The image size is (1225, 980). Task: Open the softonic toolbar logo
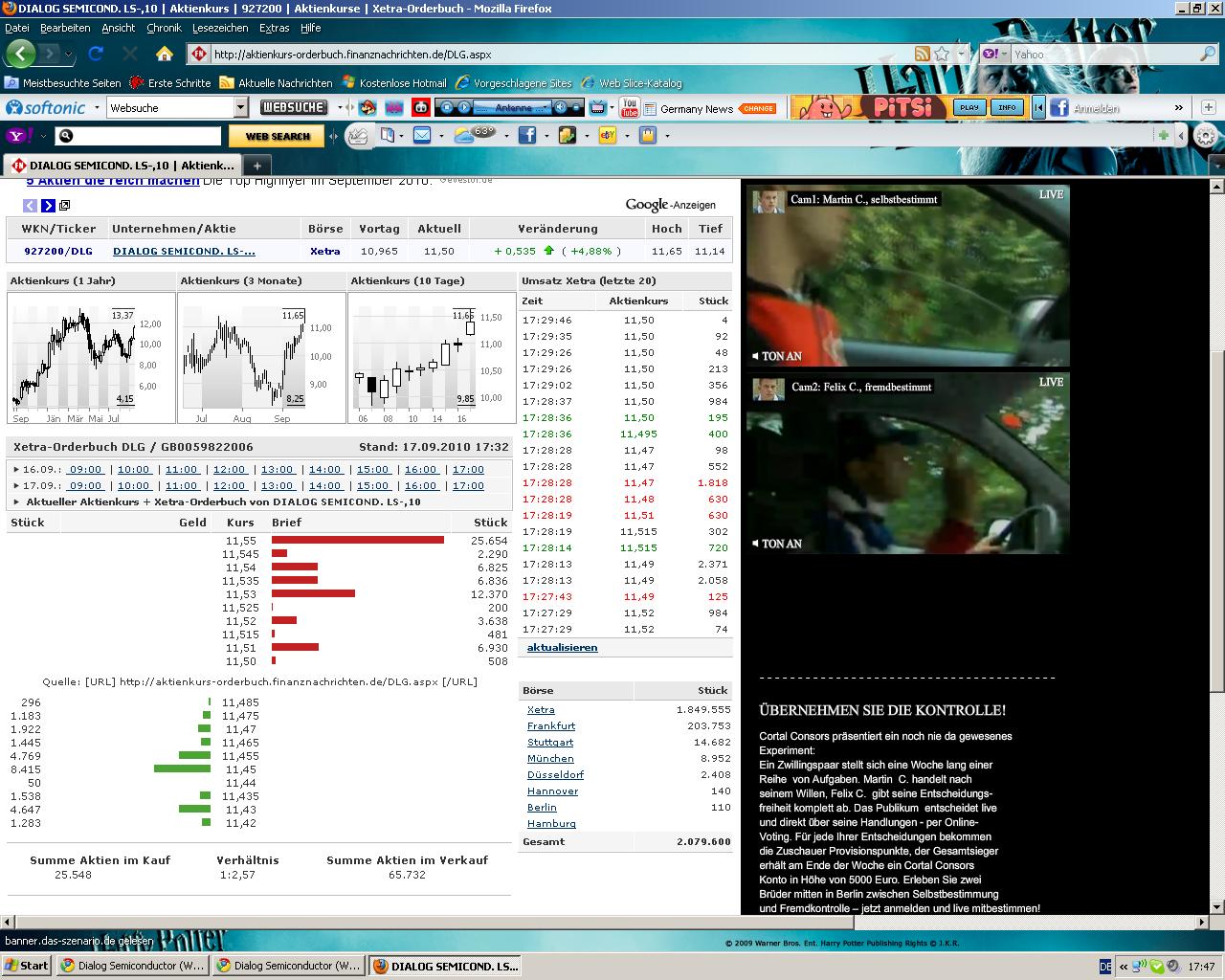point(46,108)
